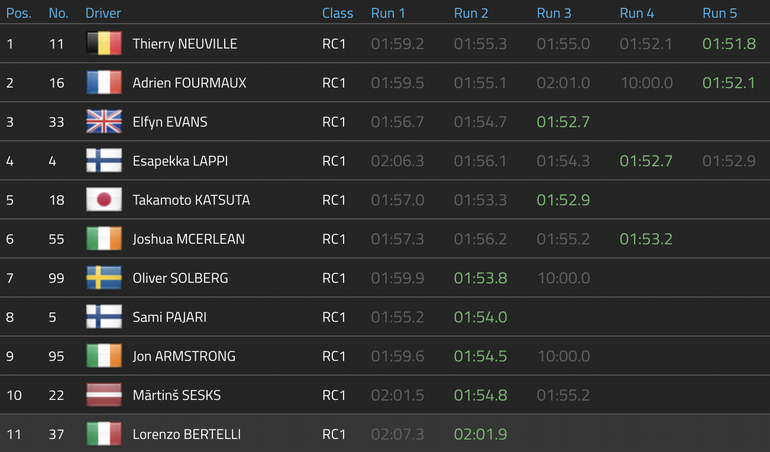The width and height of the screenshot is (770, 452).
Task: Click the Japanese flag beside Takamoto Katsuta
Action: pyautogui.click(x=104, y=200)
